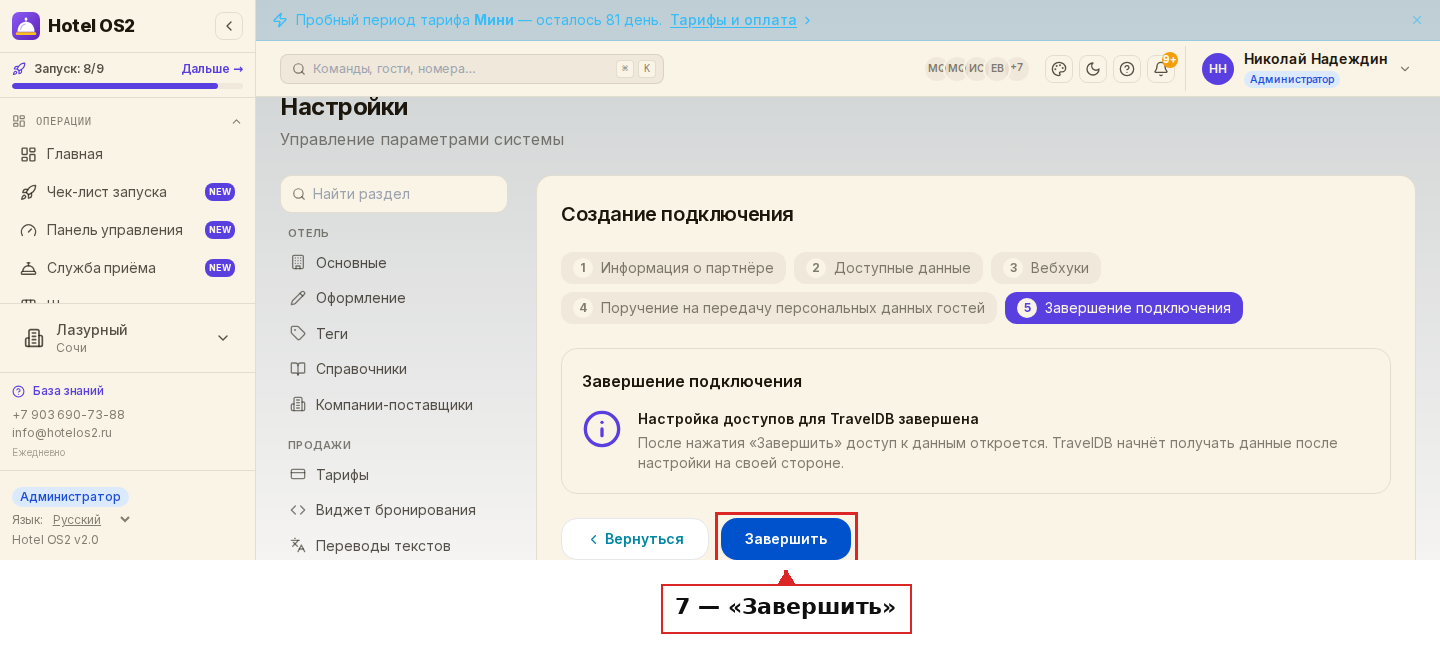
Task: Click the phone number +7 903 690-73-88
Action: (68, 415)
